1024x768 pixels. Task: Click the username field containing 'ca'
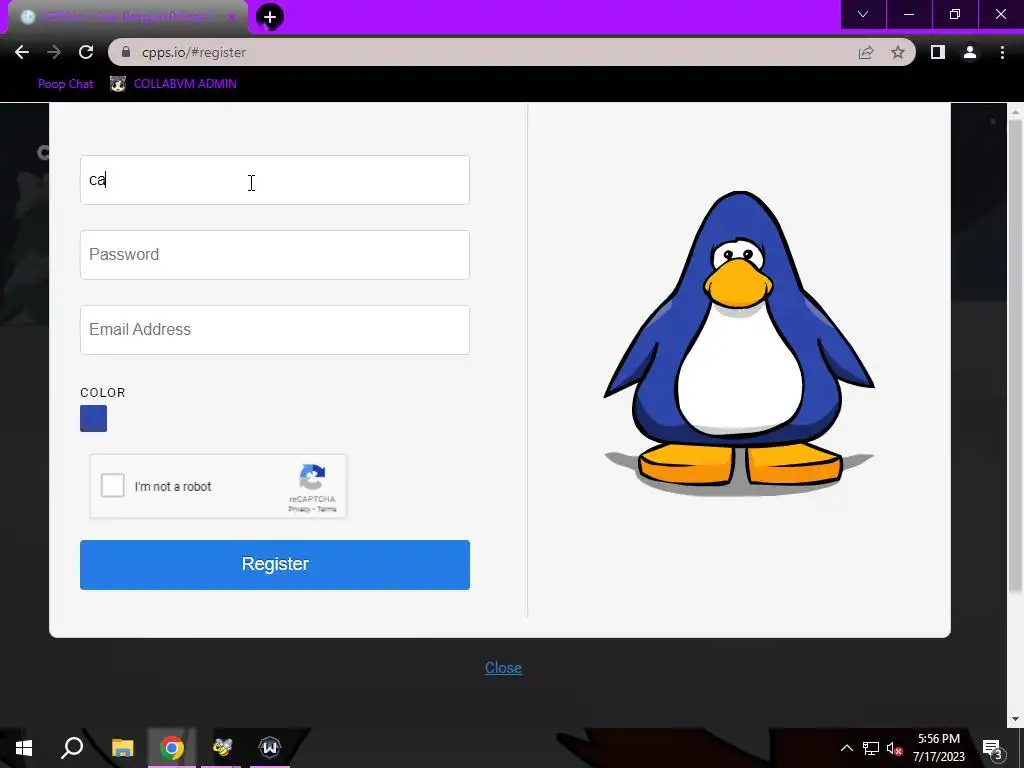[274, 180]
